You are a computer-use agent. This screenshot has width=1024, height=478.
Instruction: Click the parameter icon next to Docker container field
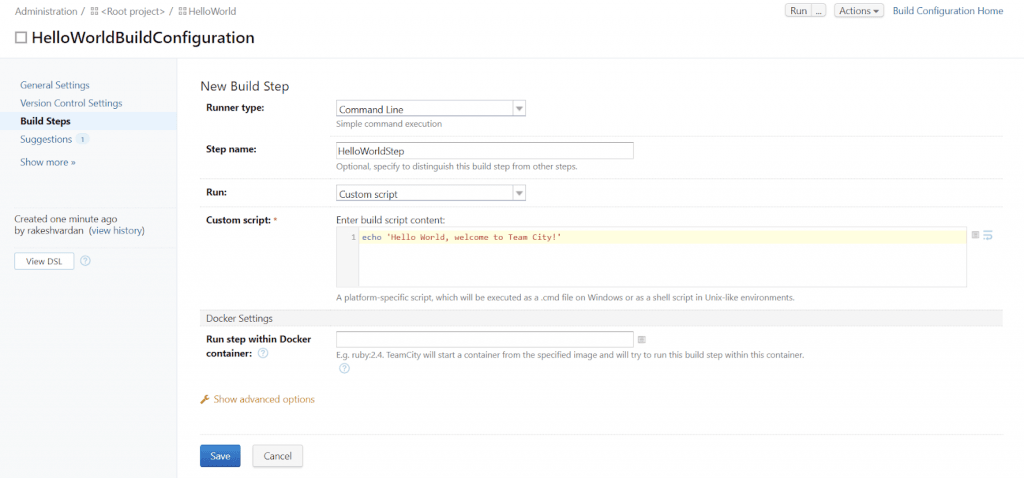coord(642,340)
